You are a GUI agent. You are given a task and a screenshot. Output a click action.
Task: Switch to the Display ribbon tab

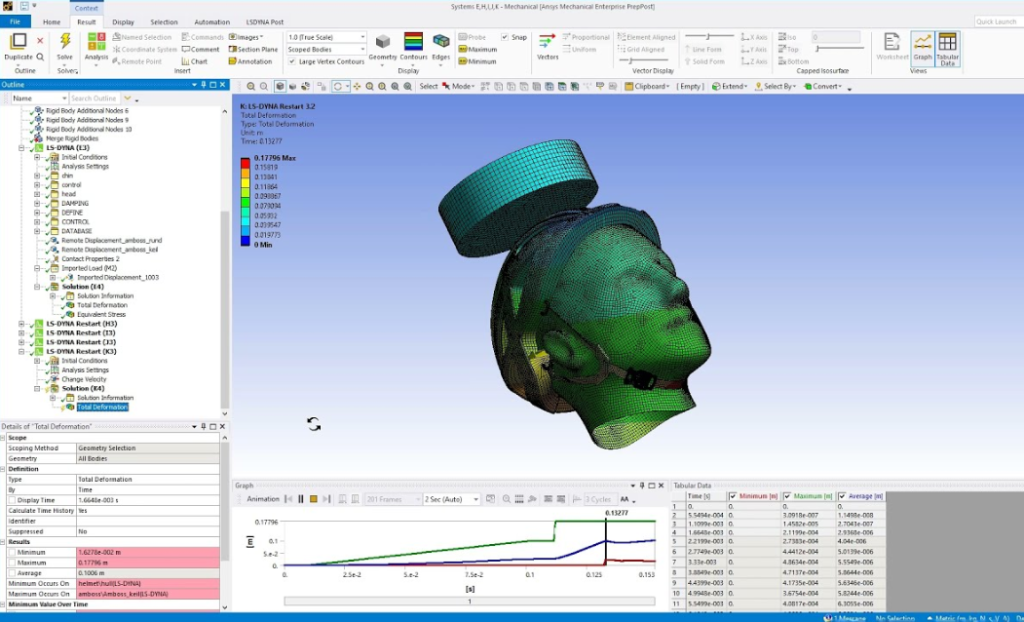[123, 21]
